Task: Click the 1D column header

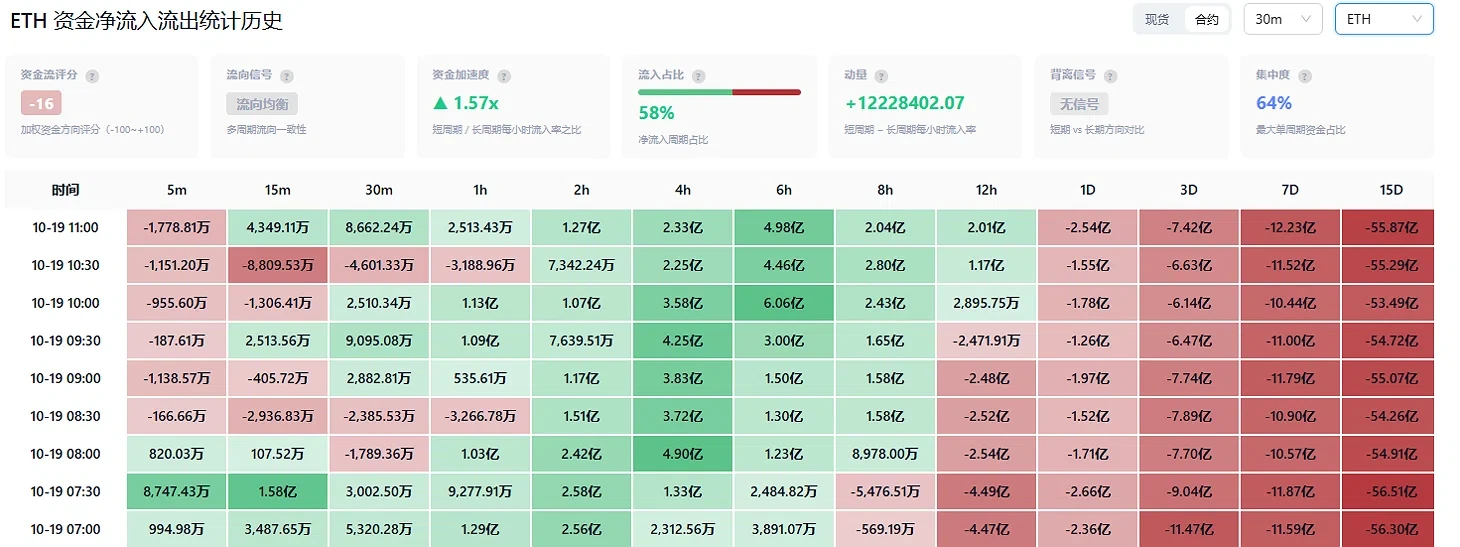Action: point(1087,190)
